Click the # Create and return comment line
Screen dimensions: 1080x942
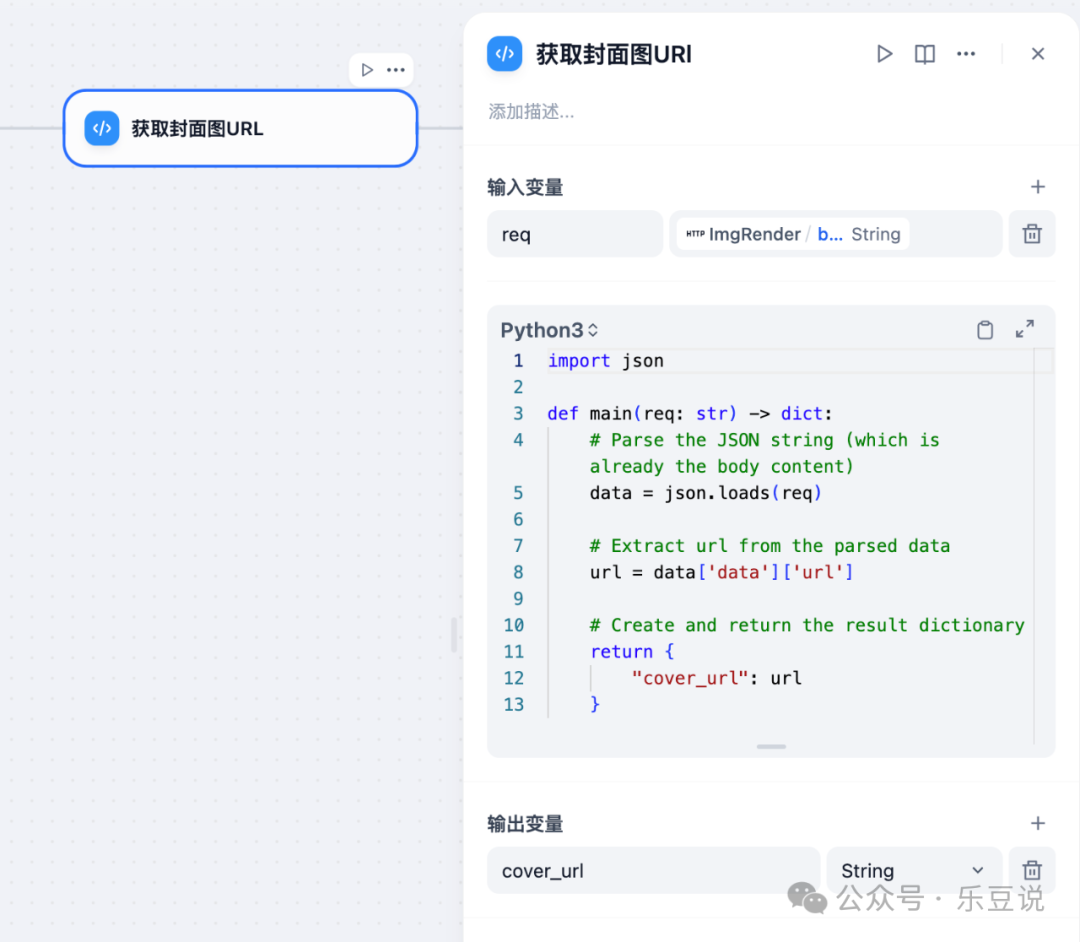pyautogui.click(x=807, y=625)
